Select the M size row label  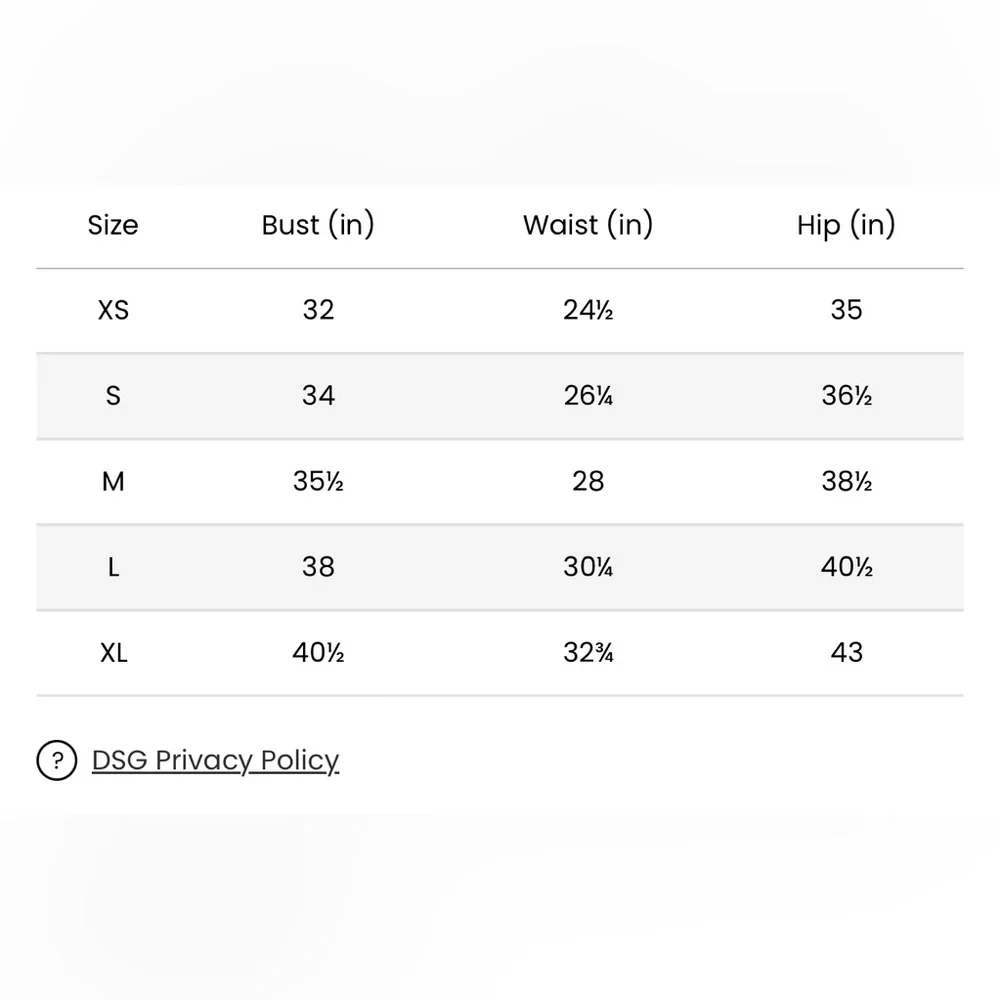point(114,482)
